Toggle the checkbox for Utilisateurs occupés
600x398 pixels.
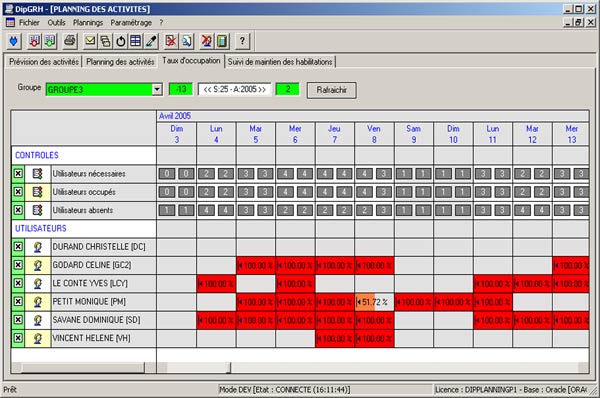click(x=18, y=192)
